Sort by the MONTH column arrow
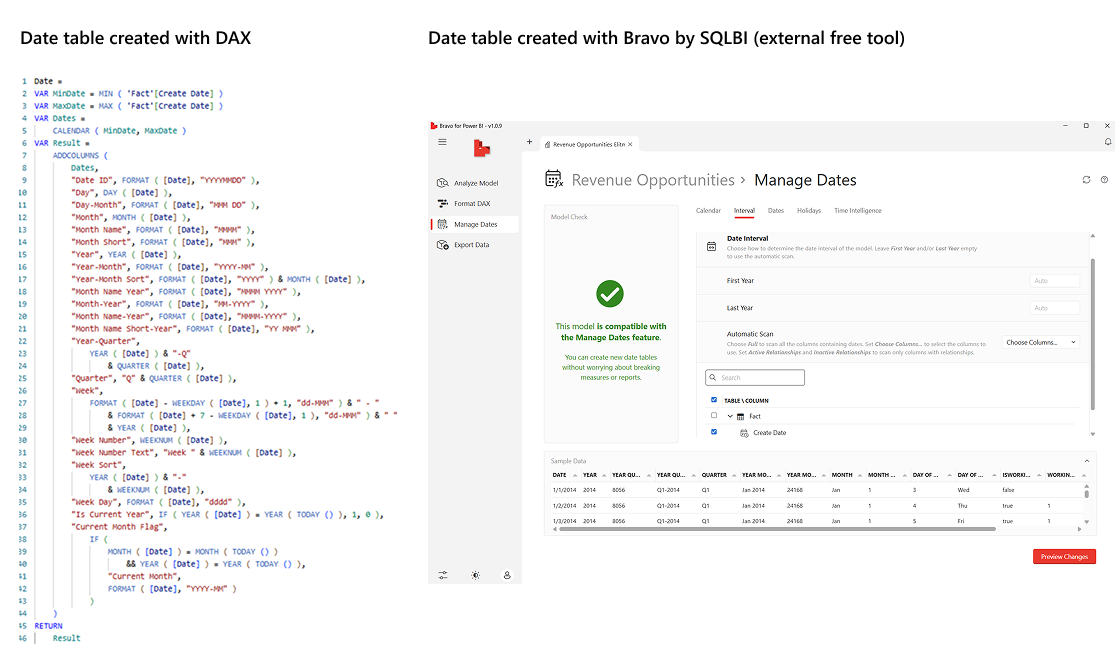This screenshot has height=669, width=1115. 860,475
